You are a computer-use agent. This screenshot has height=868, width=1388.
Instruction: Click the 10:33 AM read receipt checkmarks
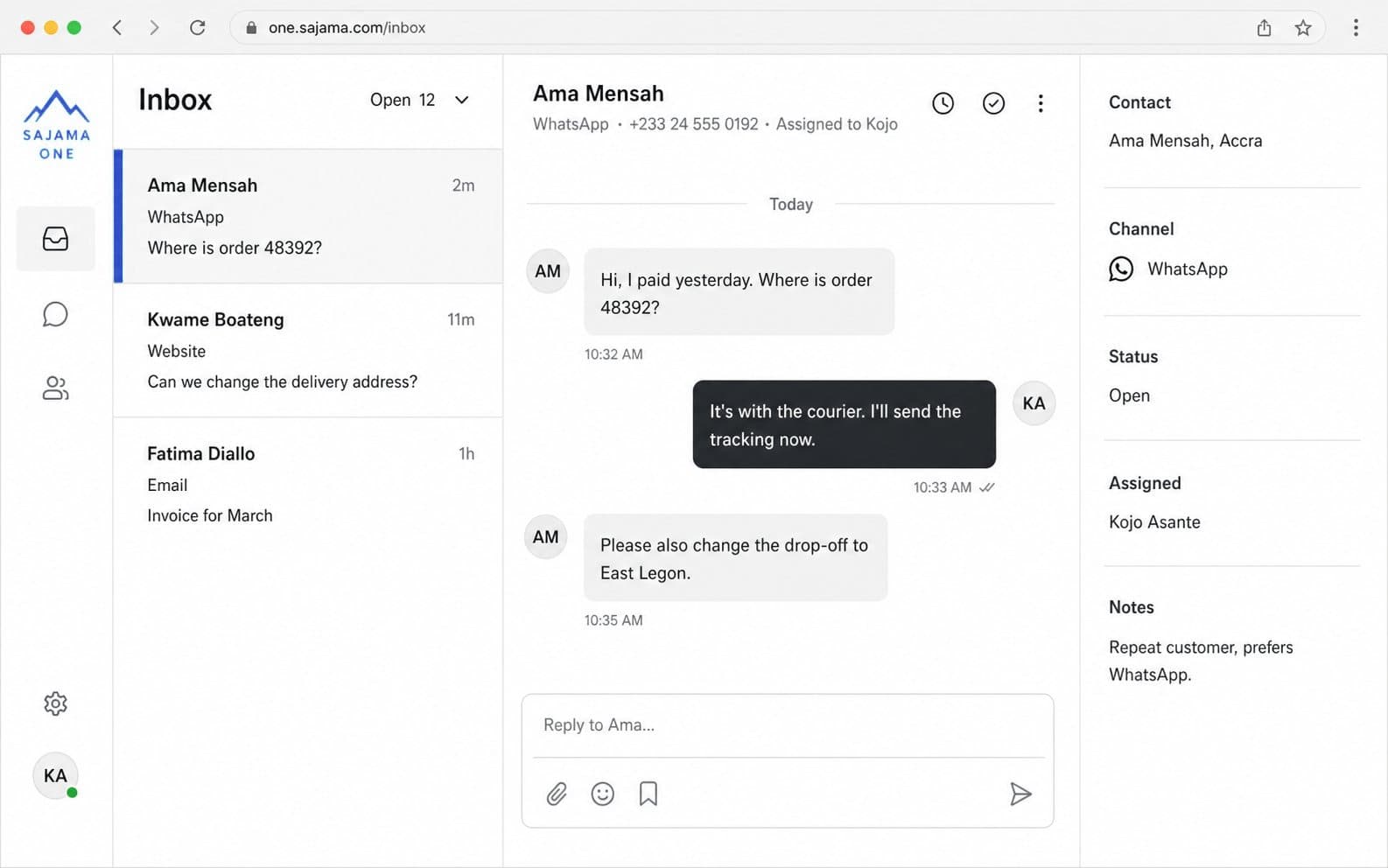987,487
